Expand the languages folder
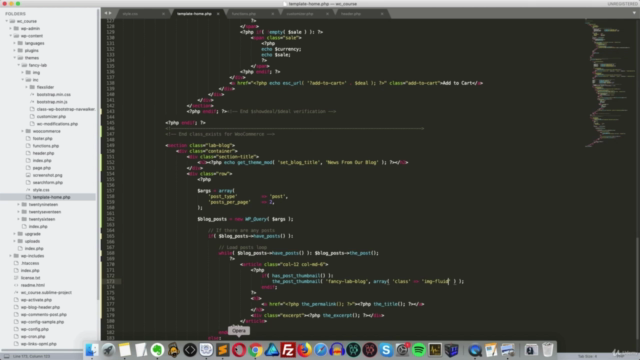 click(15, 43)
